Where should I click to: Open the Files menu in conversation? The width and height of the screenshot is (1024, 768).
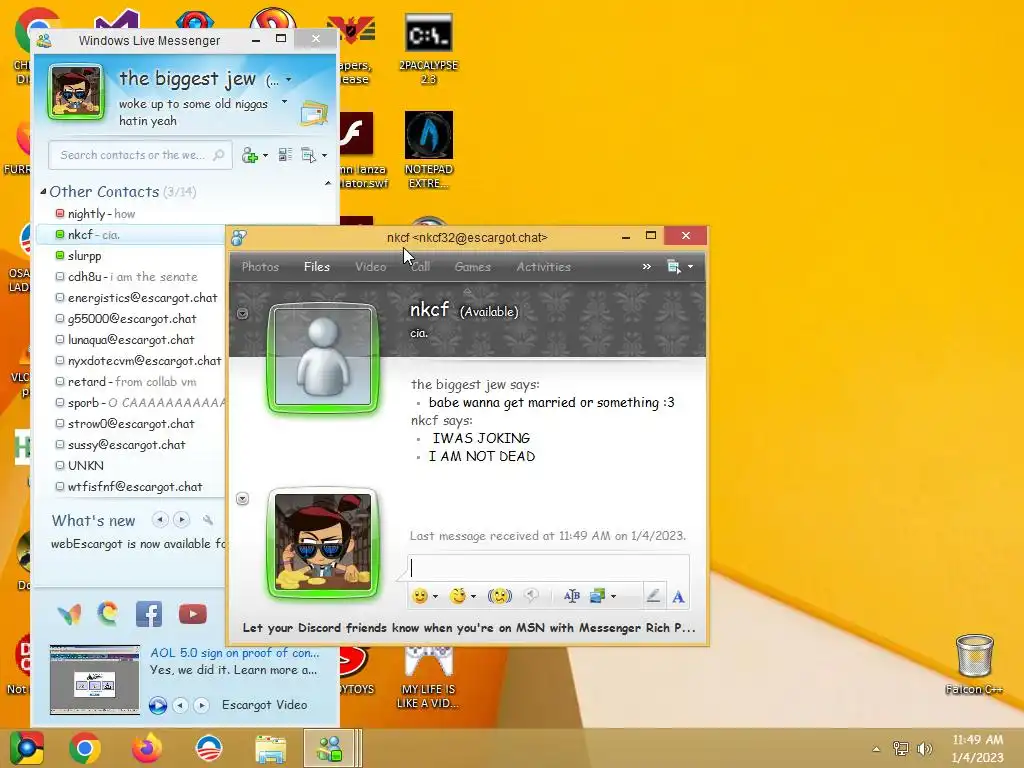317,266
